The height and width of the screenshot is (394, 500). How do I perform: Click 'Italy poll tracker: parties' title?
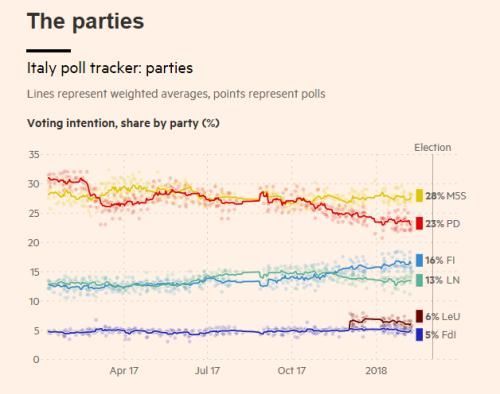click(x=110, y=68)
